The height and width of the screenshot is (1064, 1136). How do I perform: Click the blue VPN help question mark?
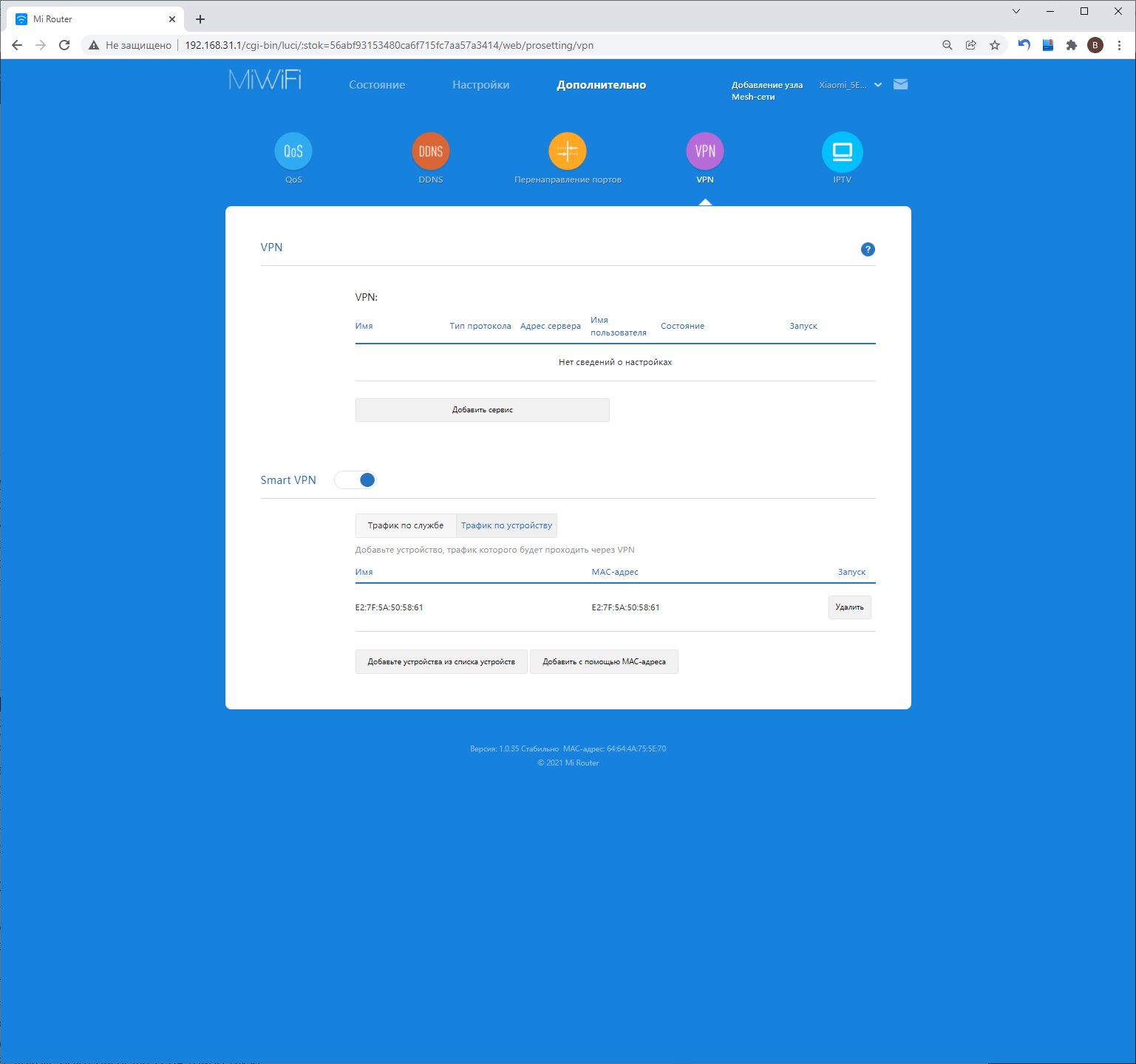pos(868,250)
